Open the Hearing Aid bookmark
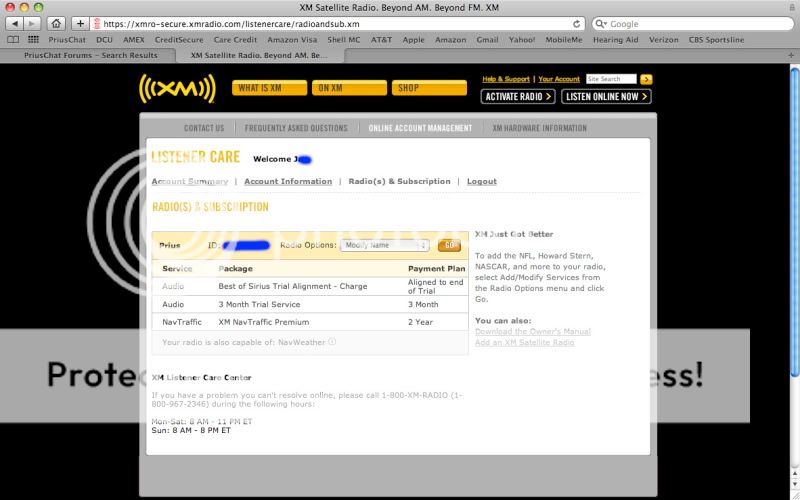This screenshot has height=500, width=800. click(x=615, y=39)
